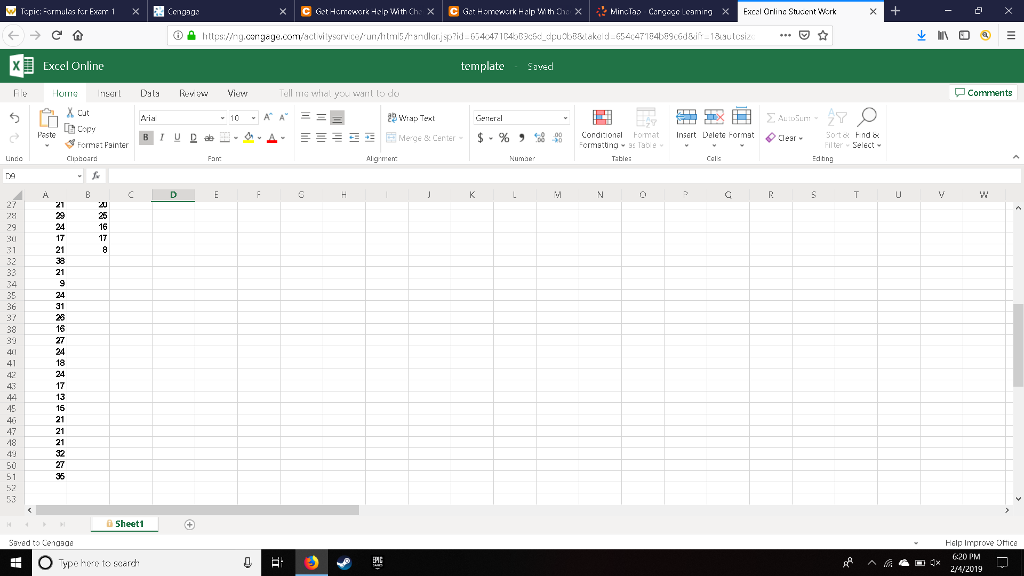The image size is (1024, 576).
Task: Align text left in the cell
Action: 306,138
